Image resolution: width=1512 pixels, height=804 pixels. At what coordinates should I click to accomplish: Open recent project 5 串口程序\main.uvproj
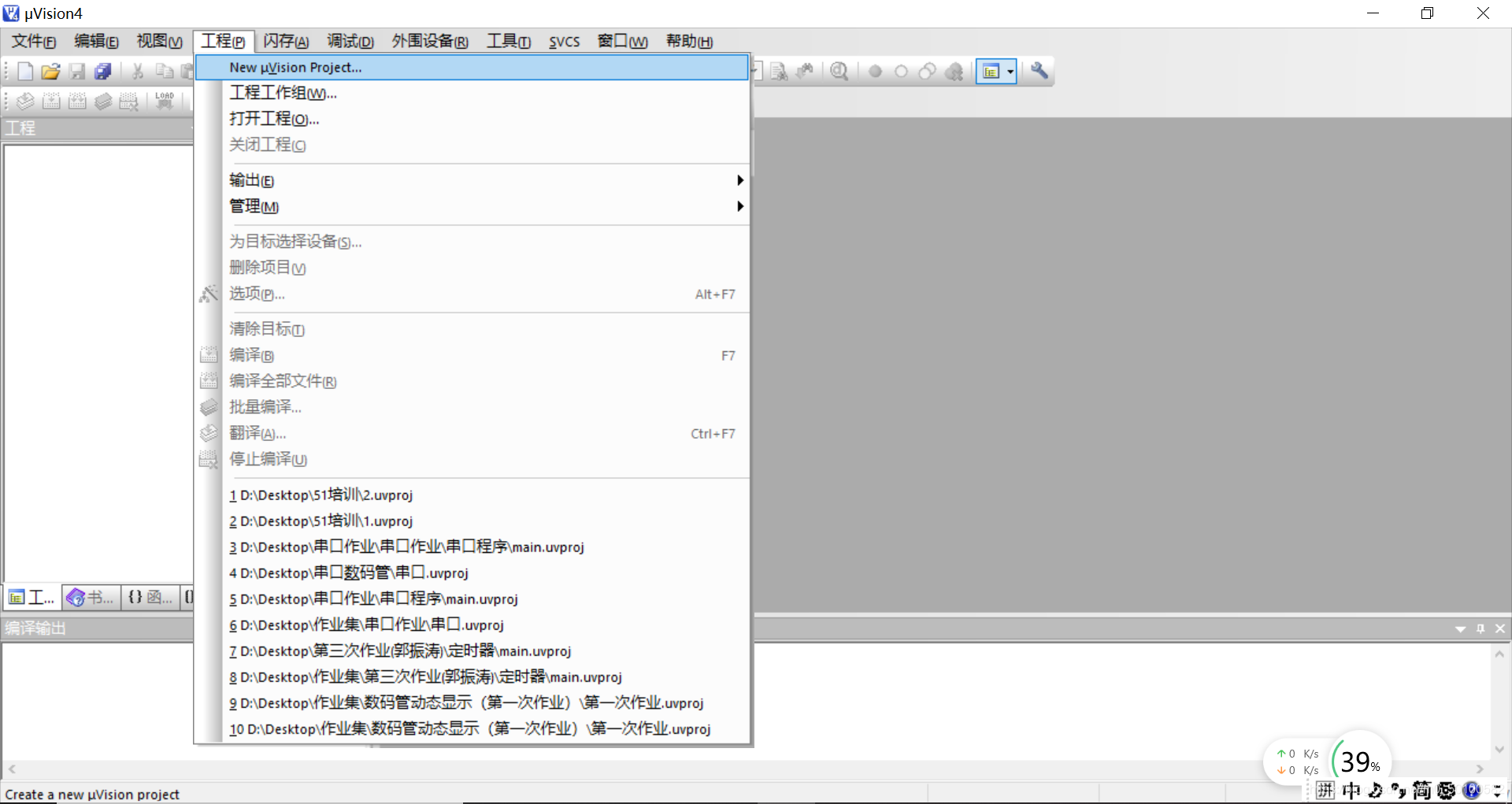472,599
